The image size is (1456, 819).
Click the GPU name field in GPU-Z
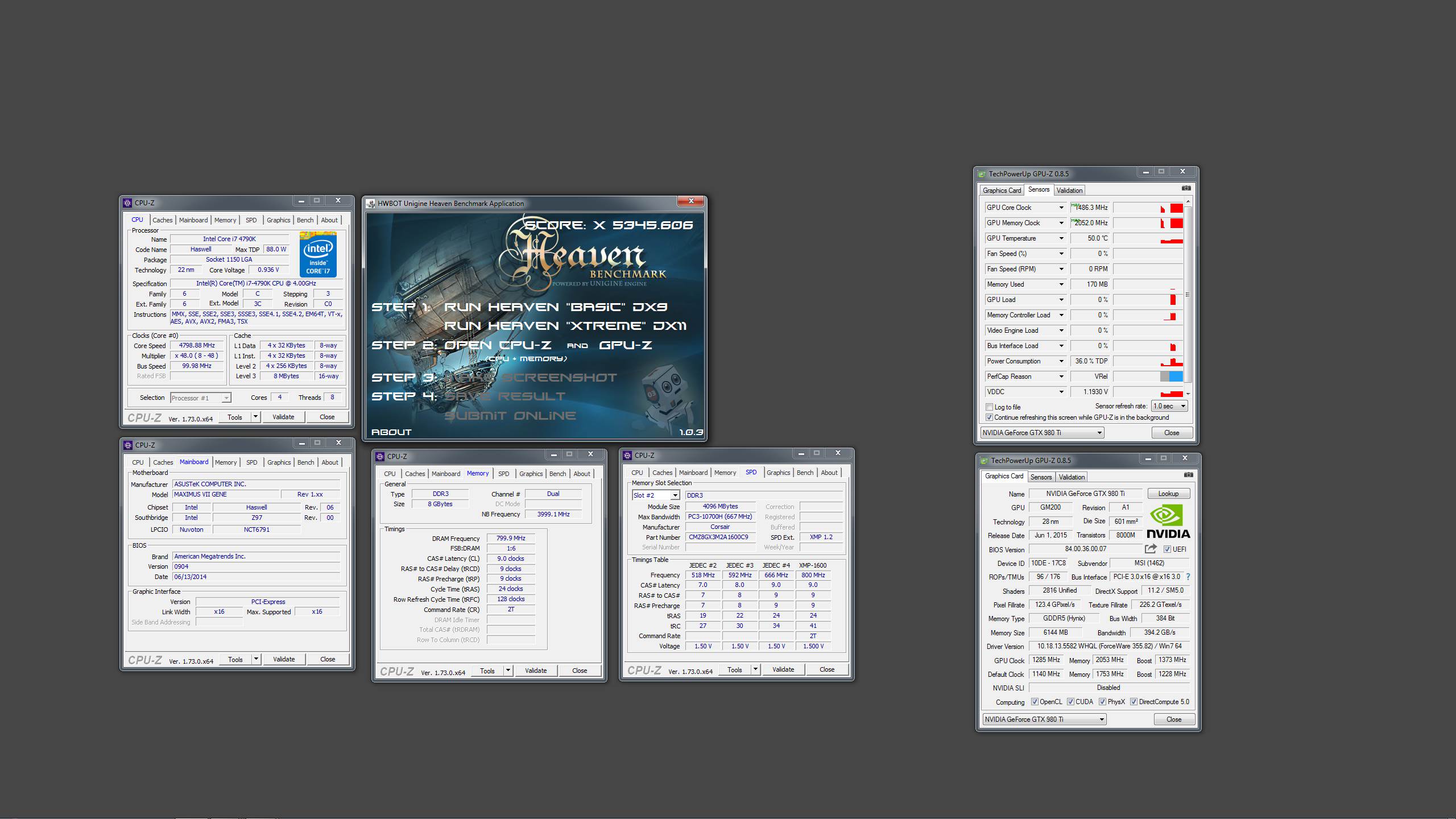1085,494
